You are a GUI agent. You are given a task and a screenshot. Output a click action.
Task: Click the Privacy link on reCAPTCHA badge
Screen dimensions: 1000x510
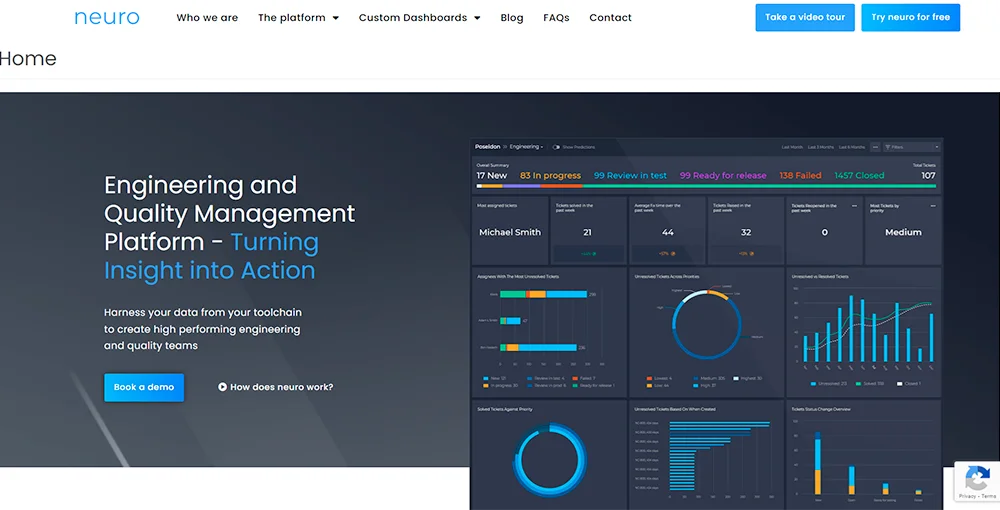[x=967, y=496]
